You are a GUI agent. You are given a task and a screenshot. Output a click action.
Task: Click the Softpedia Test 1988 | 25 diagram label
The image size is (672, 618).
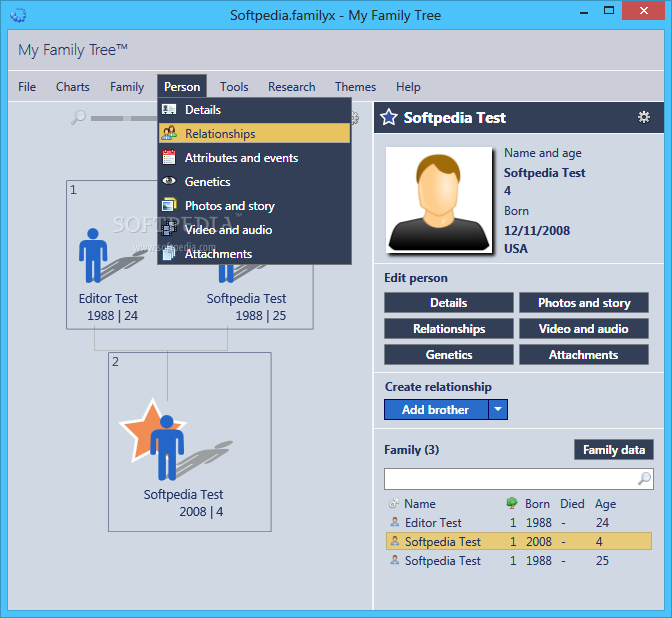coord(246,307)
